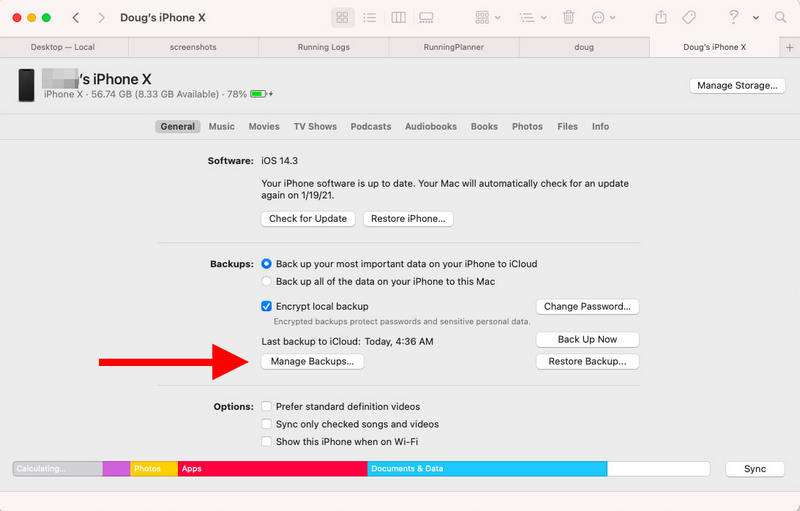Switch to list view

tap(369, 18)
